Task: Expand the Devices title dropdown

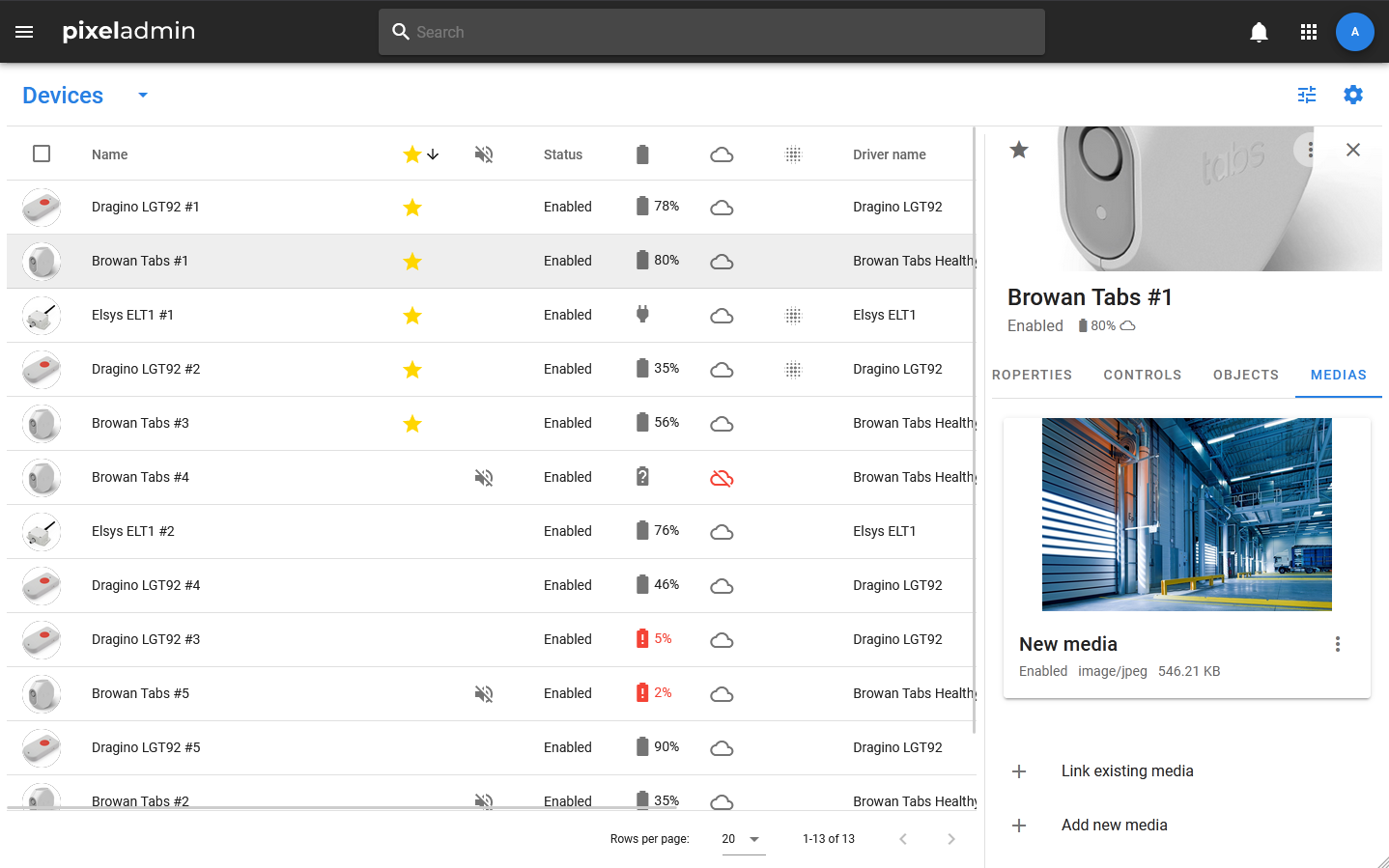Action: (143, 95)
